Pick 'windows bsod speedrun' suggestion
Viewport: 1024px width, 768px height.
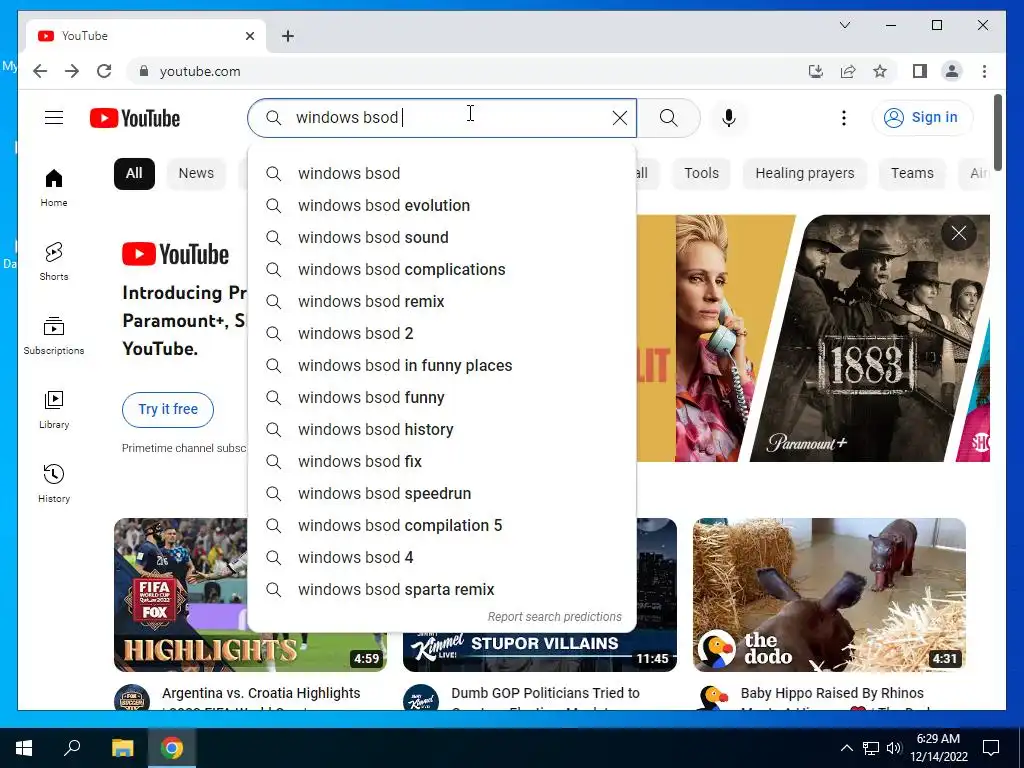(442, 493)
